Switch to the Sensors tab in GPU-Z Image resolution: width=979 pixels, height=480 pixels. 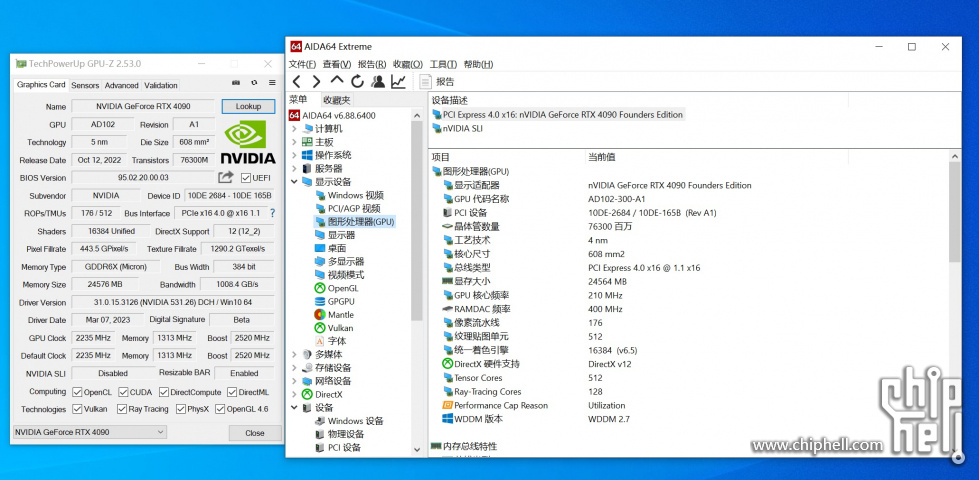(85, 86)
